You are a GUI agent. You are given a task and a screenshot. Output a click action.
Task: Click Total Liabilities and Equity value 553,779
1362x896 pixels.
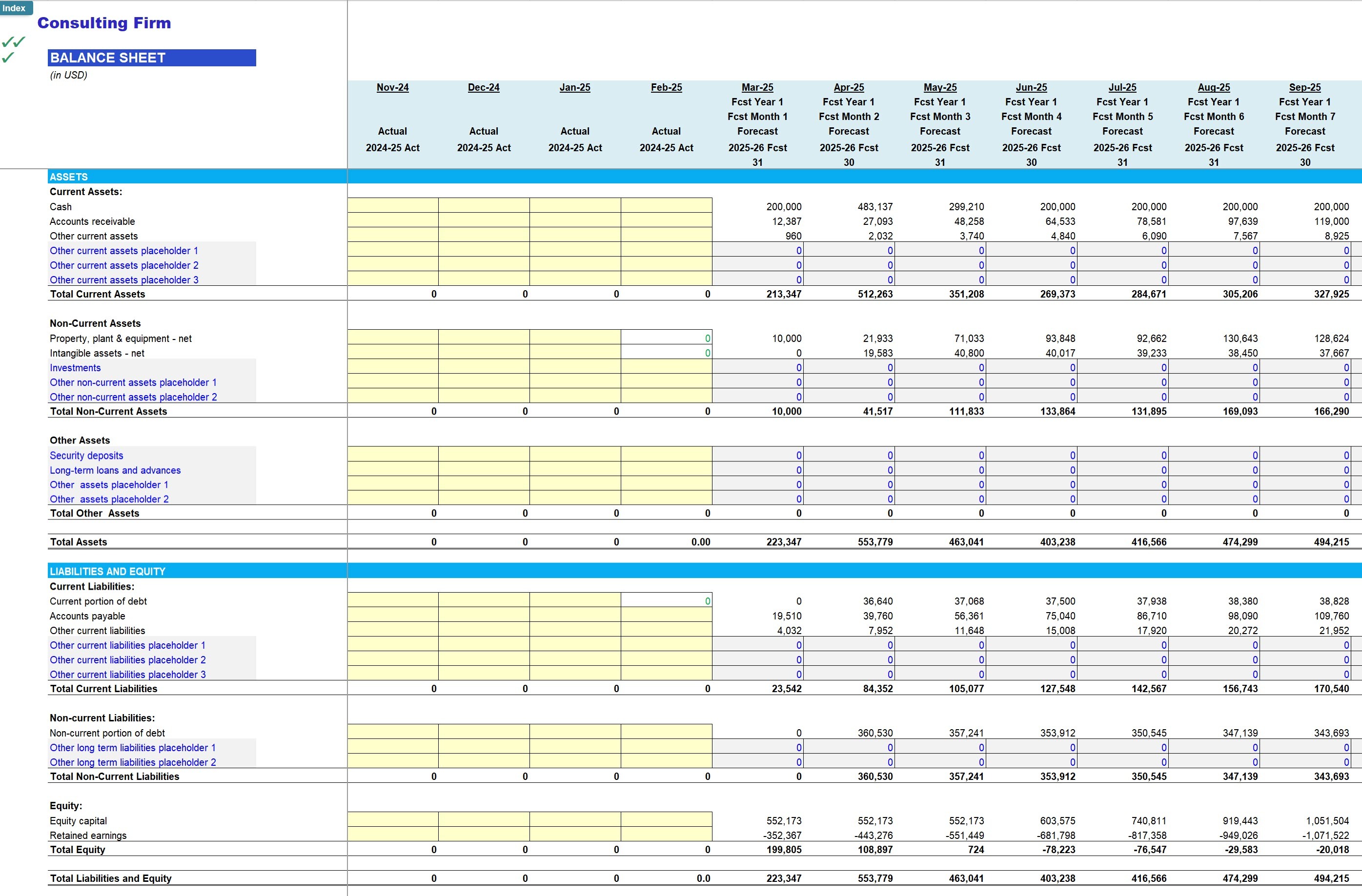tap(875, 878)
